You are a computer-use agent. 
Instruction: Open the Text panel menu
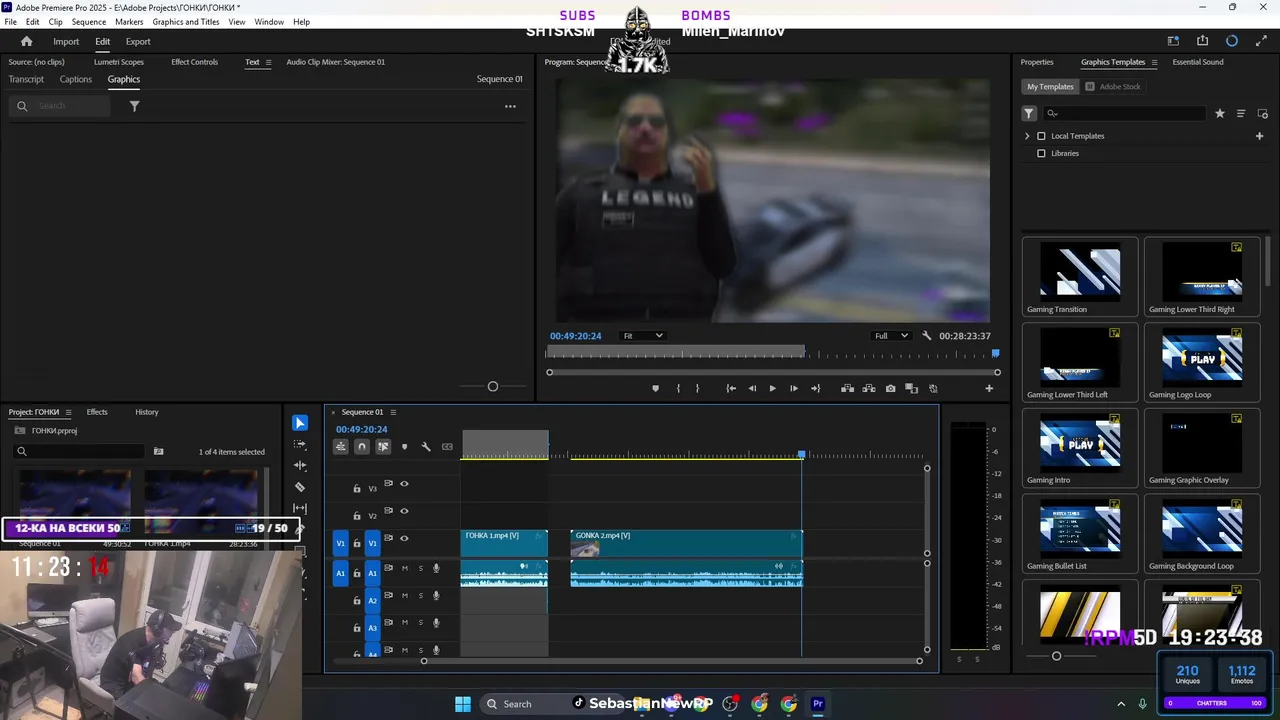click(x=268, y=62)
